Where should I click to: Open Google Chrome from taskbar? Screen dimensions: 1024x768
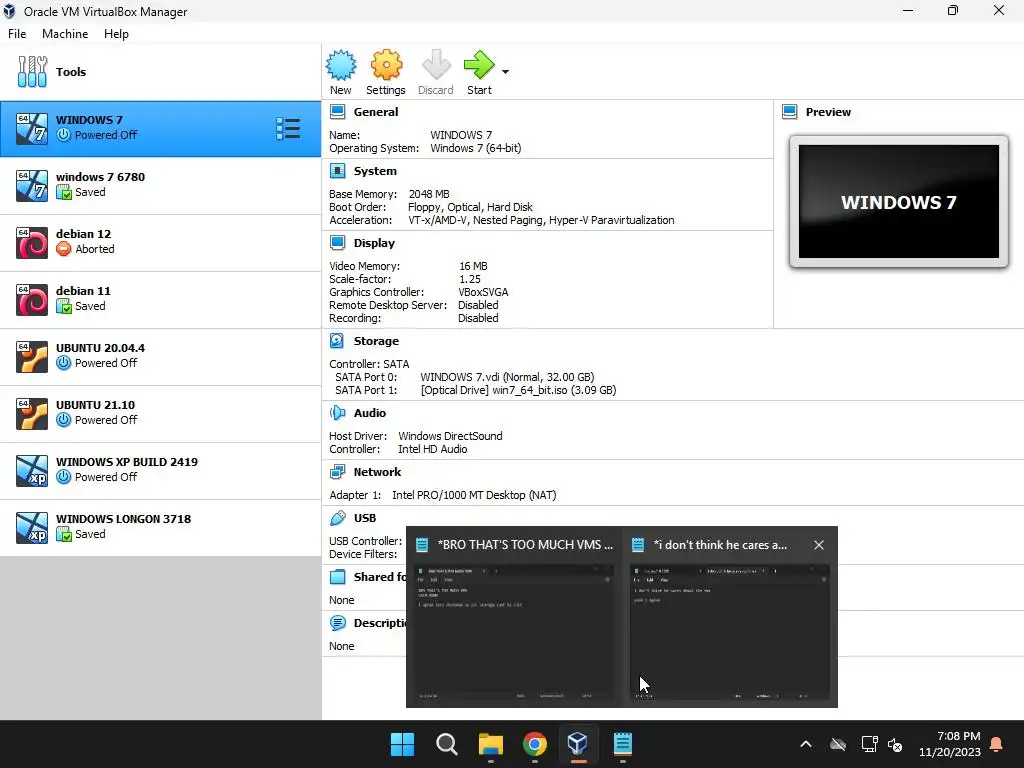click(535, 744)
